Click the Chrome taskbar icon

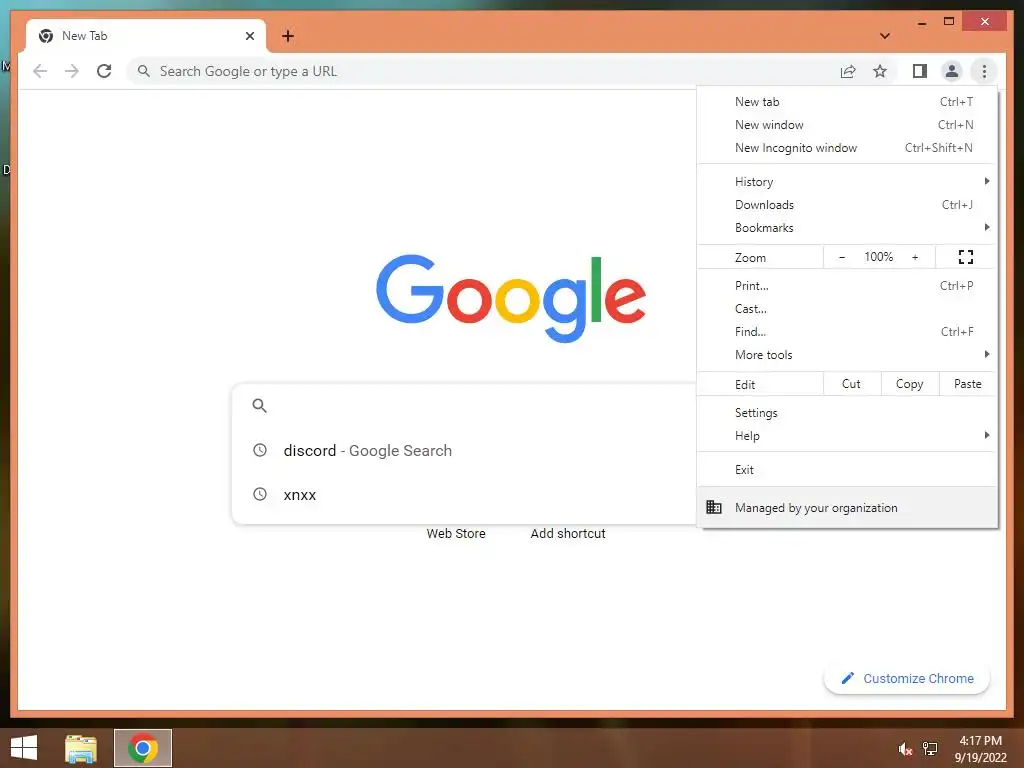[143, 748]
